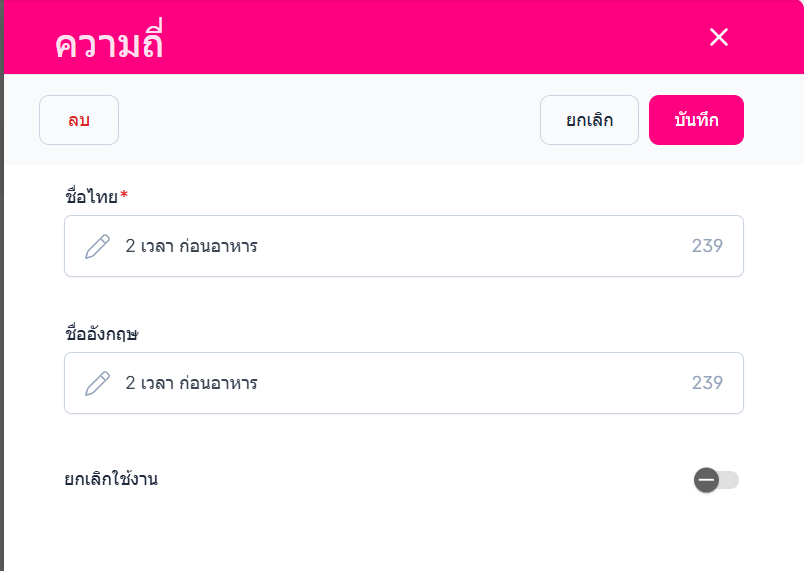The image size is (804, 571).
Task: Click the ความถี่ dialog title
Action: [x=109, y=44]
